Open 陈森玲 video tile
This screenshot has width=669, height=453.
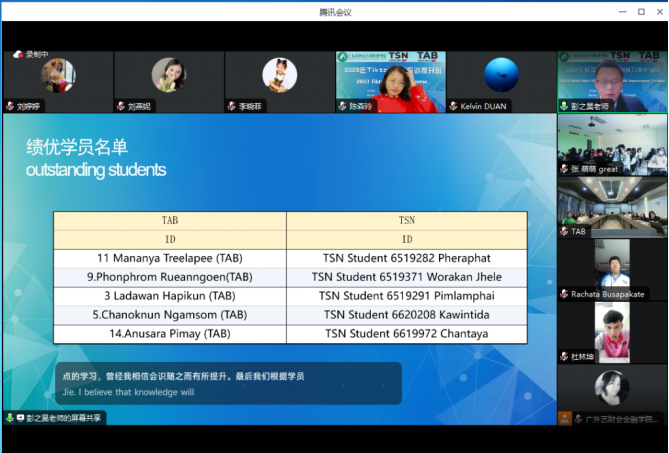pos(390,80)
